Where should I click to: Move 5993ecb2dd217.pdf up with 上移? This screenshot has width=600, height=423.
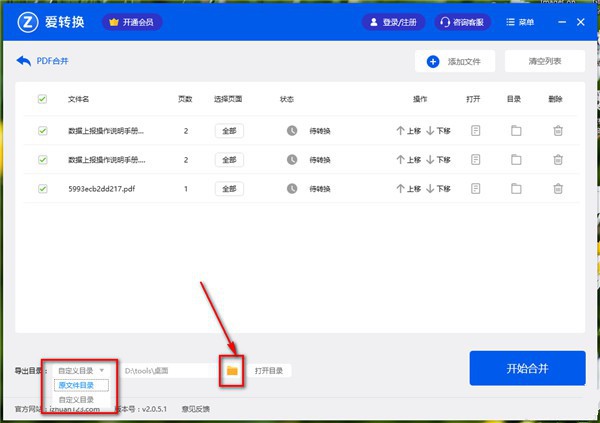(x=408, y=188)
